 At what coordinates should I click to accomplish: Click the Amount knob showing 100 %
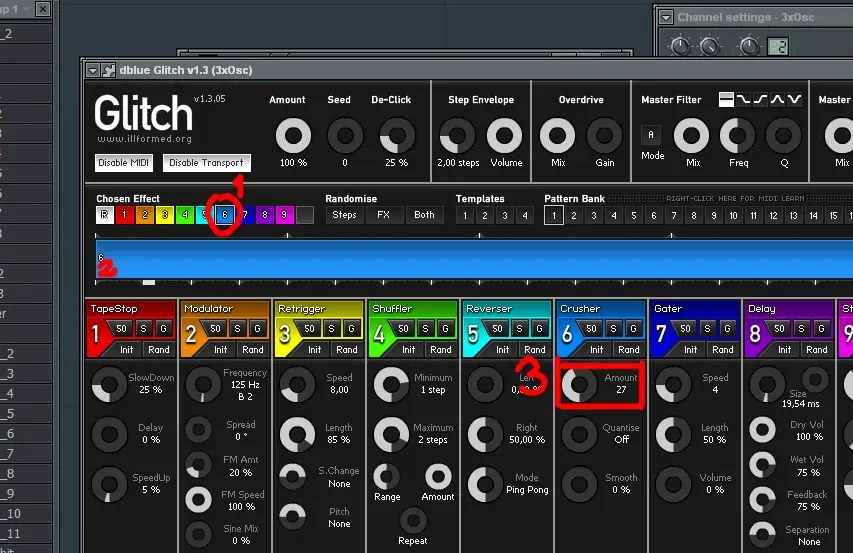coord(293,135)
